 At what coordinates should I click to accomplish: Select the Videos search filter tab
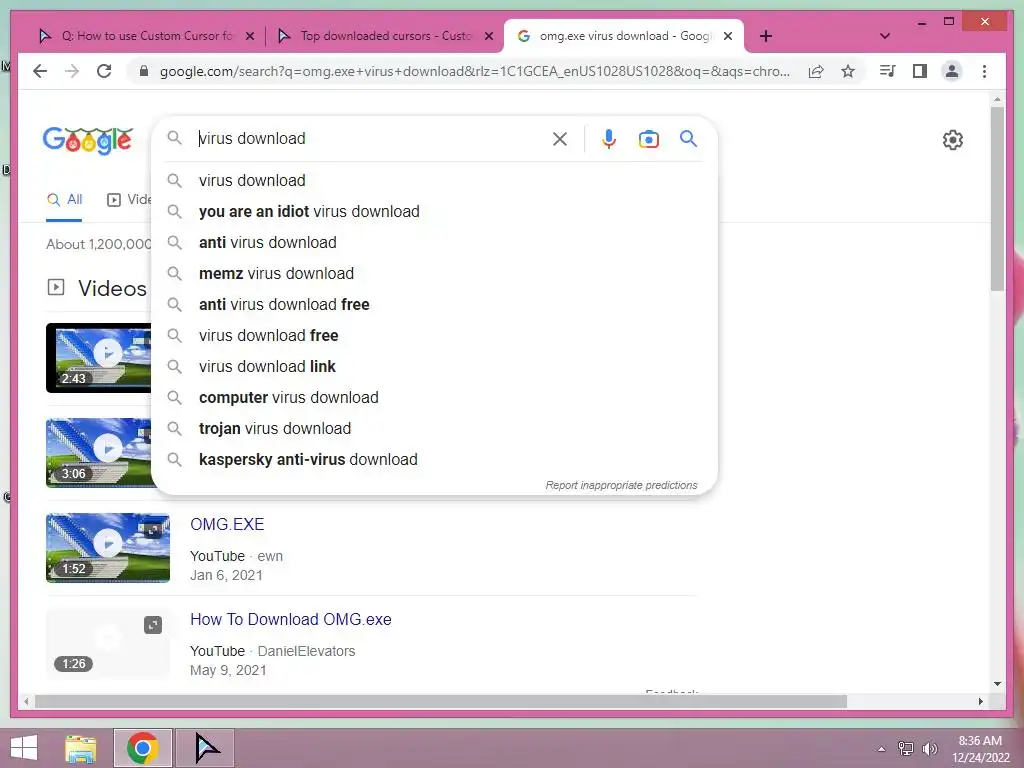(x=129, y=200)
